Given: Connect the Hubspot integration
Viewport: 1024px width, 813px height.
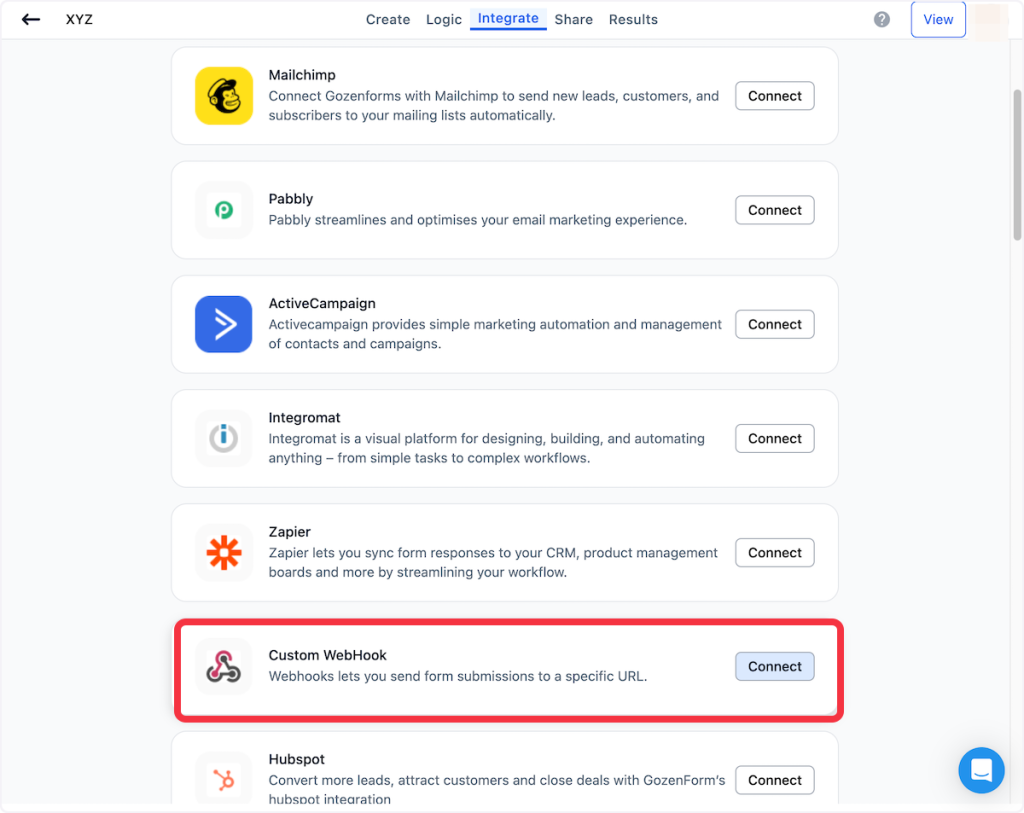Looking at the screenshot, I should [x=775, y=780].
